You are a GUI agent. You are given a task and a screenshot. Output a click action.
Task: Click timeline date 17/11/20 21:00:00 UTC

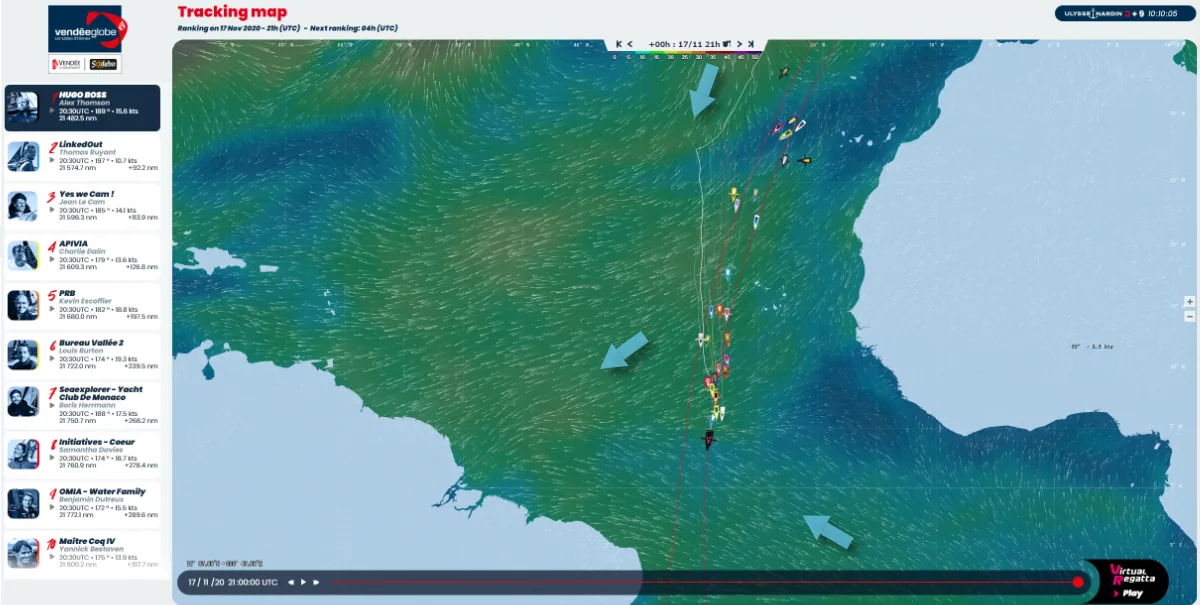(x=233, y=582)
